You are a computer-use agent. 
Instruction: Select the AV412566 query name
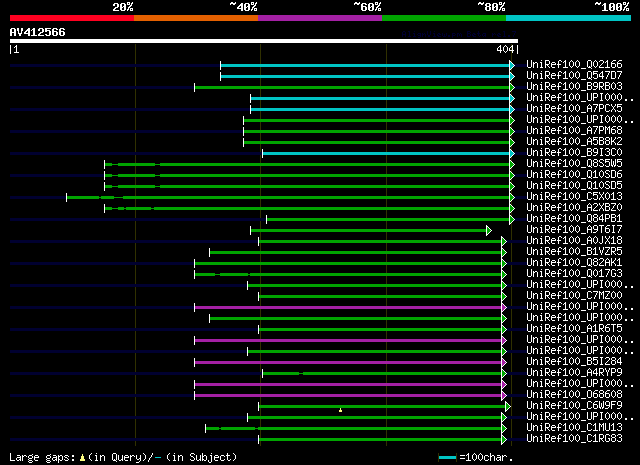[x=38, y=32]
